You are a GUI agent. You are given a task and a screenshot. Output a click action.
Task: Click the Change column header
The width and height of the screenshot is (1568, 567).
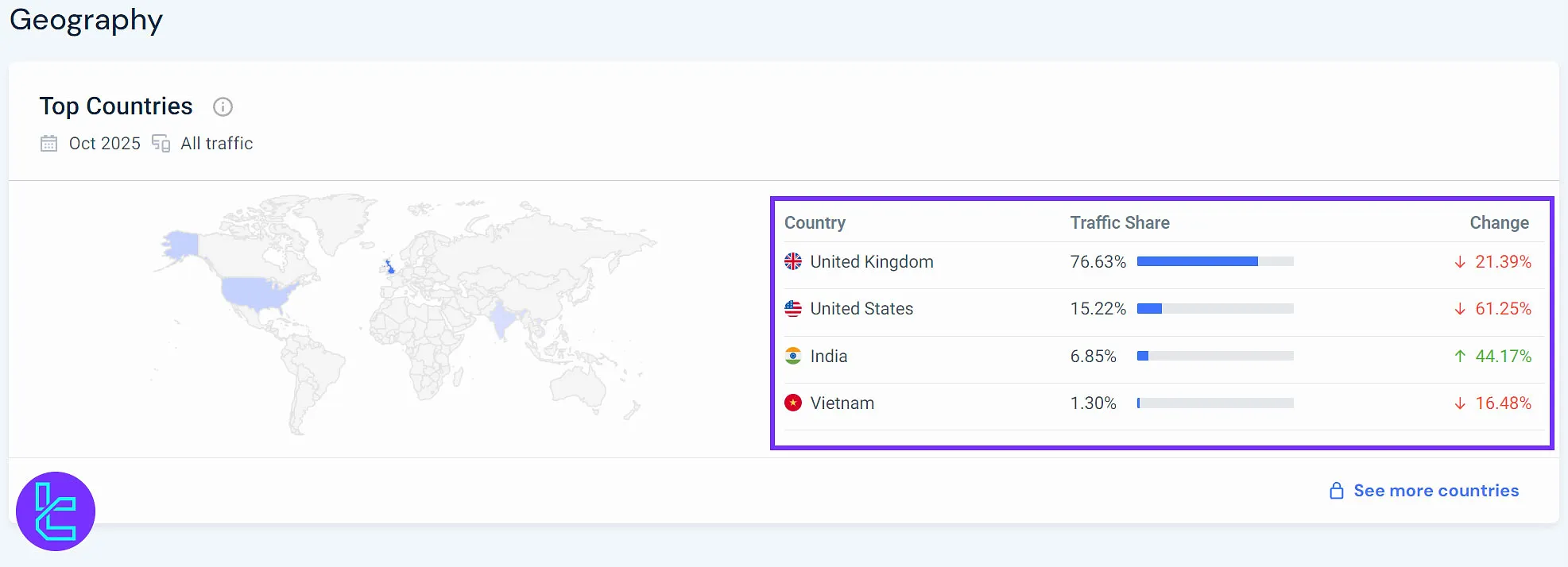coord(1499,223)
